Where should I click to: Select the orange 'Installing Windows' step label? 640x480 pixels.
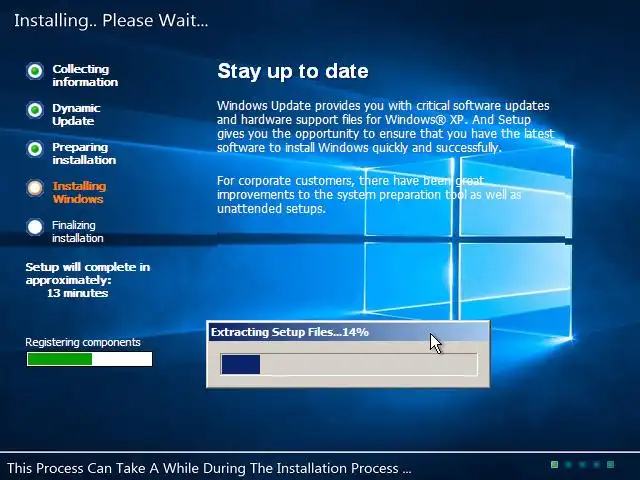click(x=79, y=193)
